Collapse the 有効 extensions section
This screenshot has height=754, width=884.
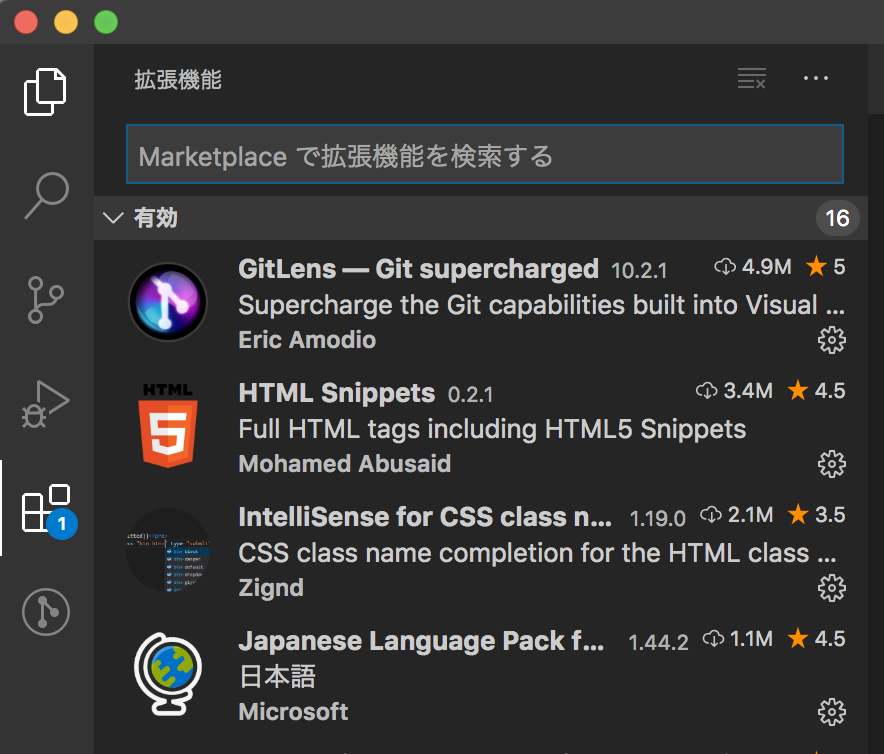click(113, 218)
